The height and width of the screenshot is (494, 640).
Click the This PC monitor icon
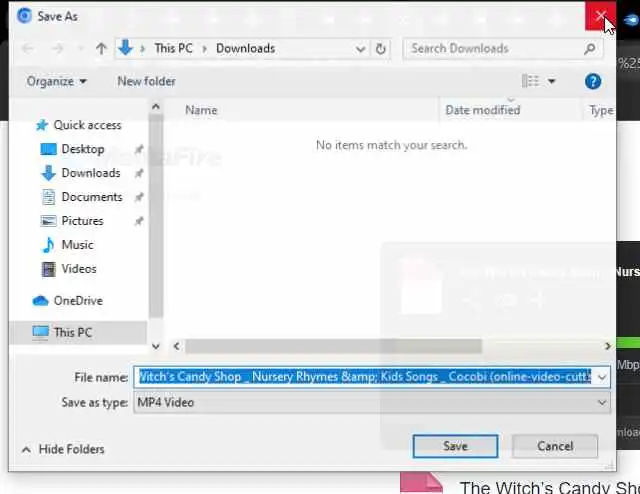pos(40,332)
